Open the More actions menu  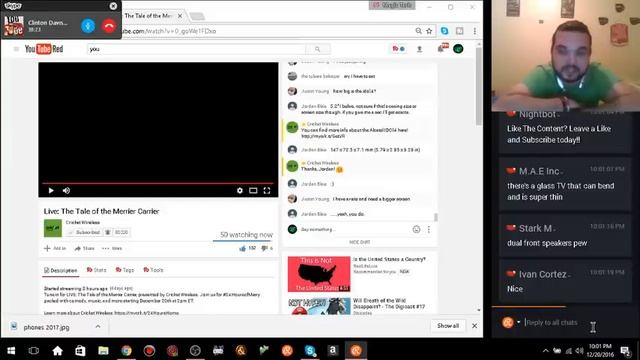(x=112, y=248)
